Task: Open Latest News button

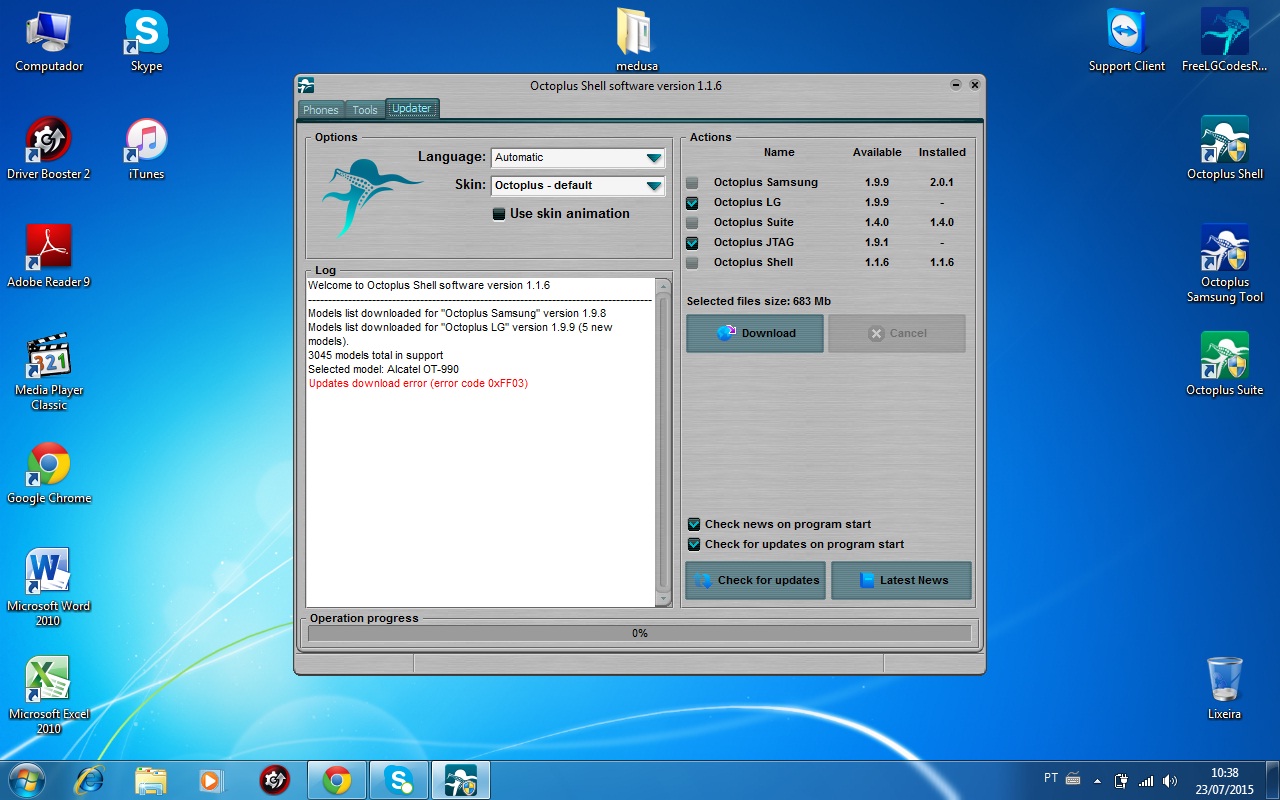Action: coord(901,580)
